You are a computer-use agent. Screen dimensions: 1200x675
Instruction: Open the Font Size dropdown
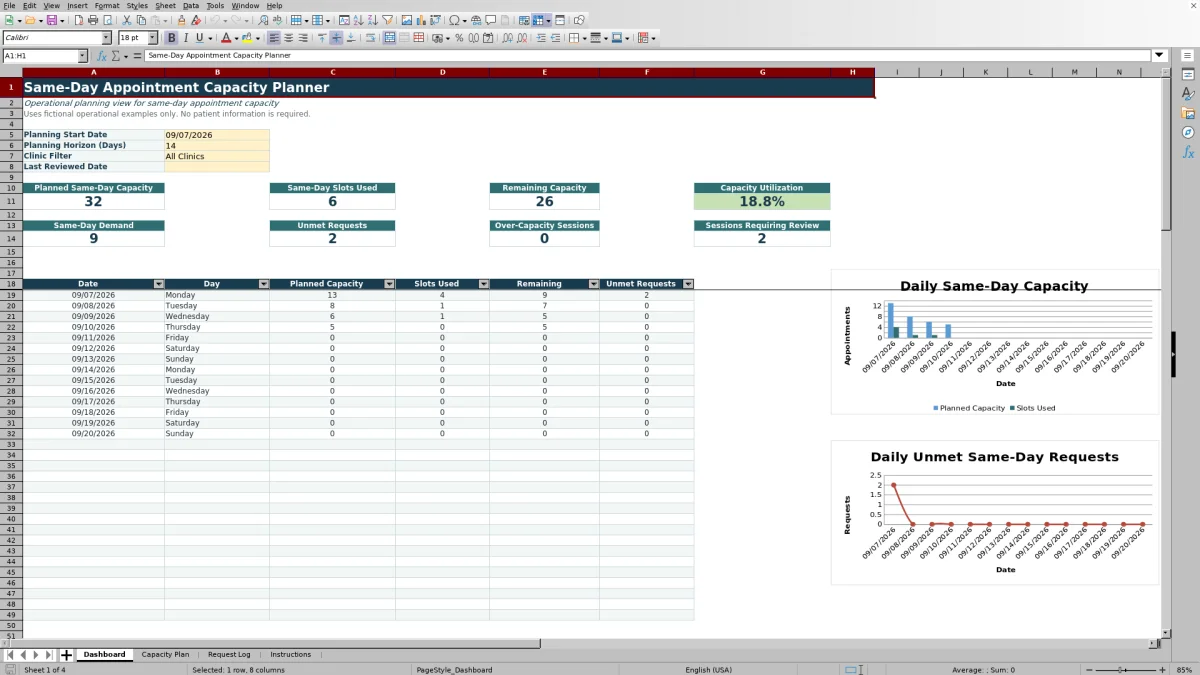tap(152, 38)
